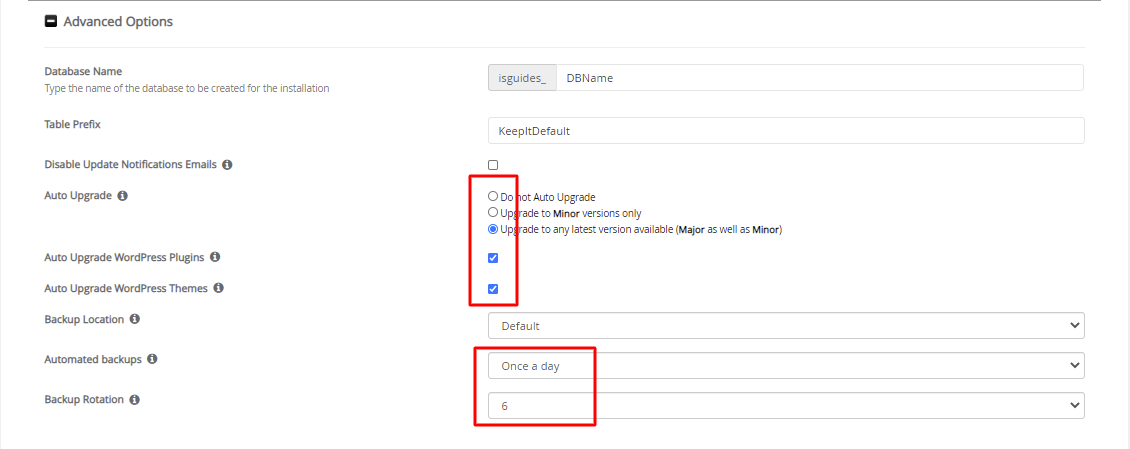The image size is (1130, 449).
Task: Collapse the Advanced Options section
Action: point(50,22)
